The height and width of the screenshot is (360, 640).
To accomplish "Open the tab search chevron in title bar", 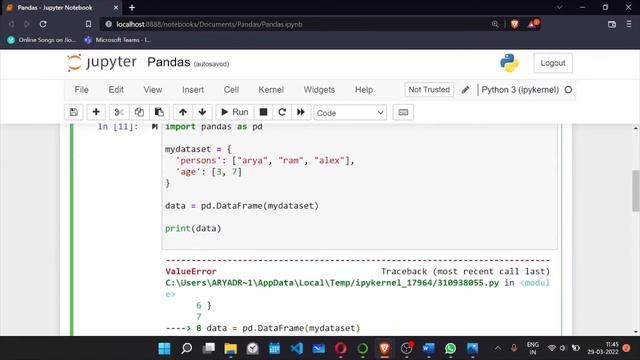I will coord(560,7).
